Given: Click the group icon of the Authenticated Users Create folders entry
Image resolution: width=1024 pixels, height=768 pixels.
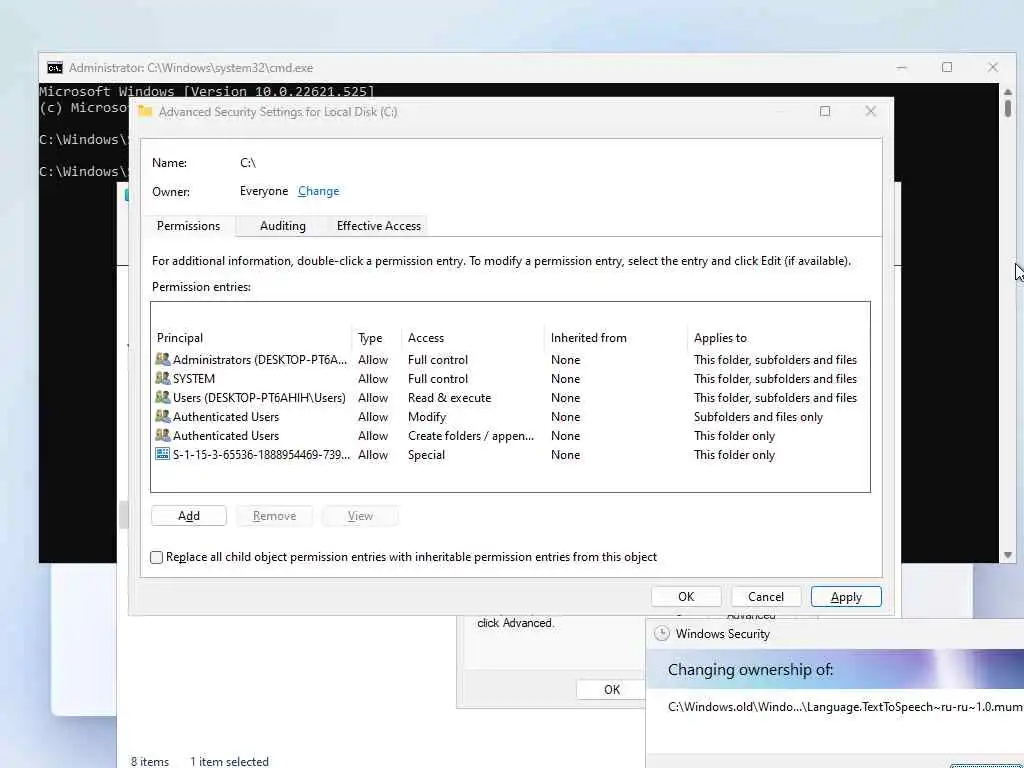Looking at the screenshot, I should pyautogui.click(x=163, y=435).
